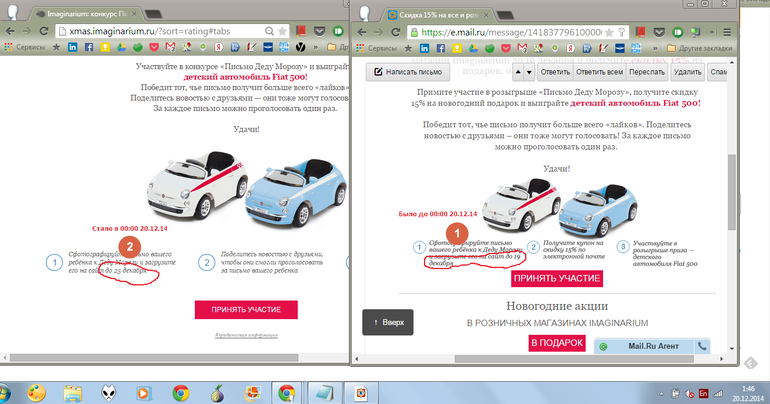Viewport: 770px width, 404px height.
Task: Click ПРИНЯТЬ УЧАСТИЕ on the Imaginarium site
Action: click(246, 309)
